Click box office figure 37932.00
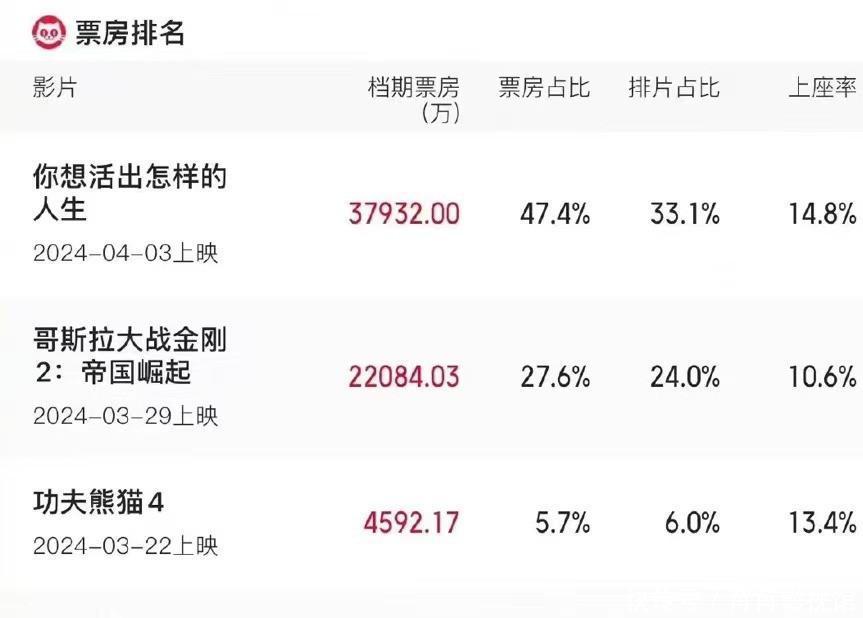 (404, 213)
